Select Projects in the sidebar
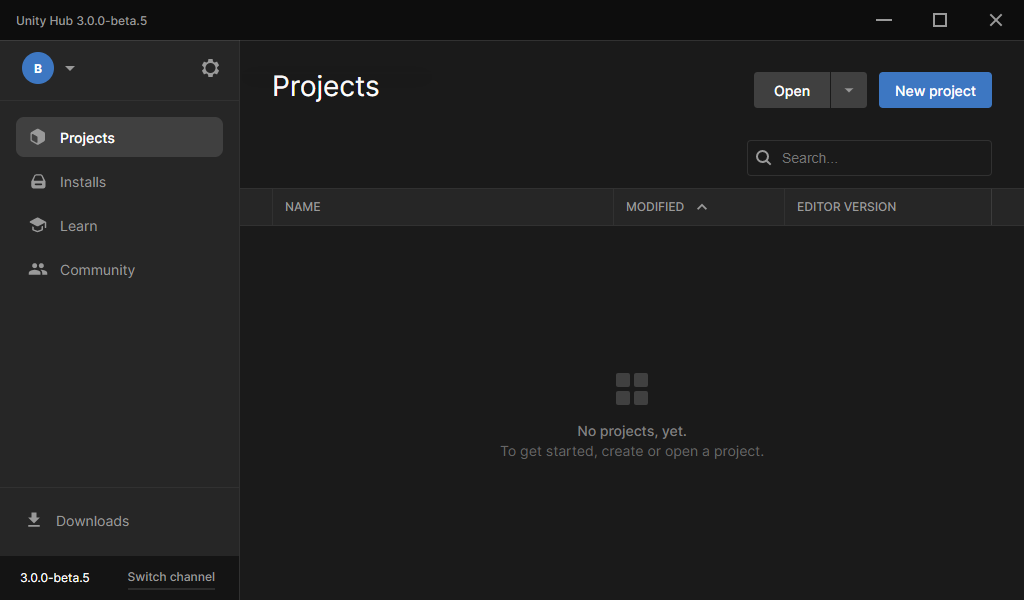Viewport: 1024px width, 600px height. [x=120, y=137]
